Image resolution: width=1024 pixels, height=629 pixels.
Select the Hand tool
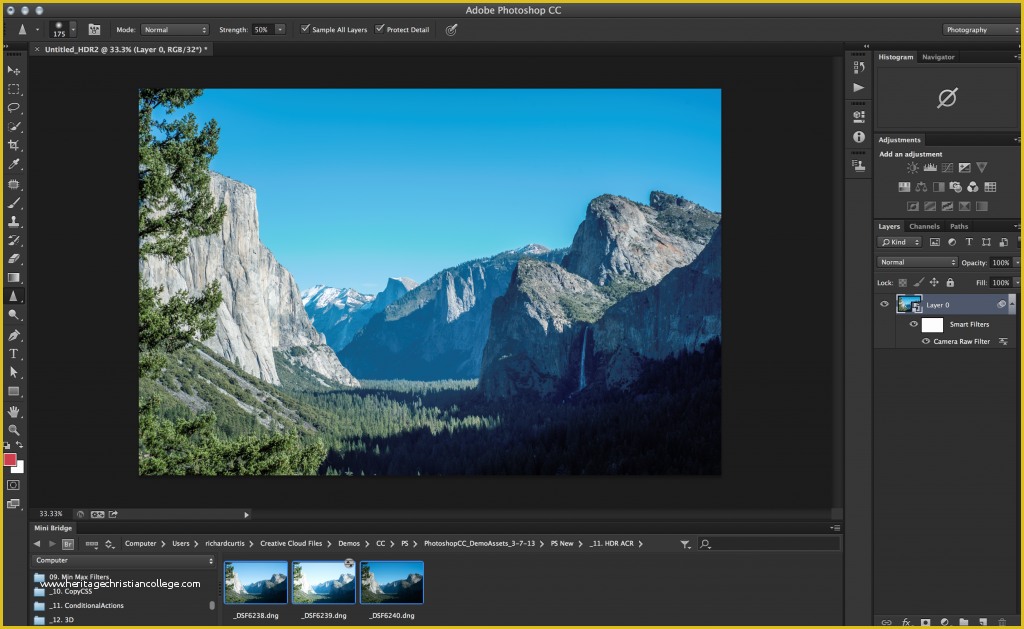(x=13, y=411)
